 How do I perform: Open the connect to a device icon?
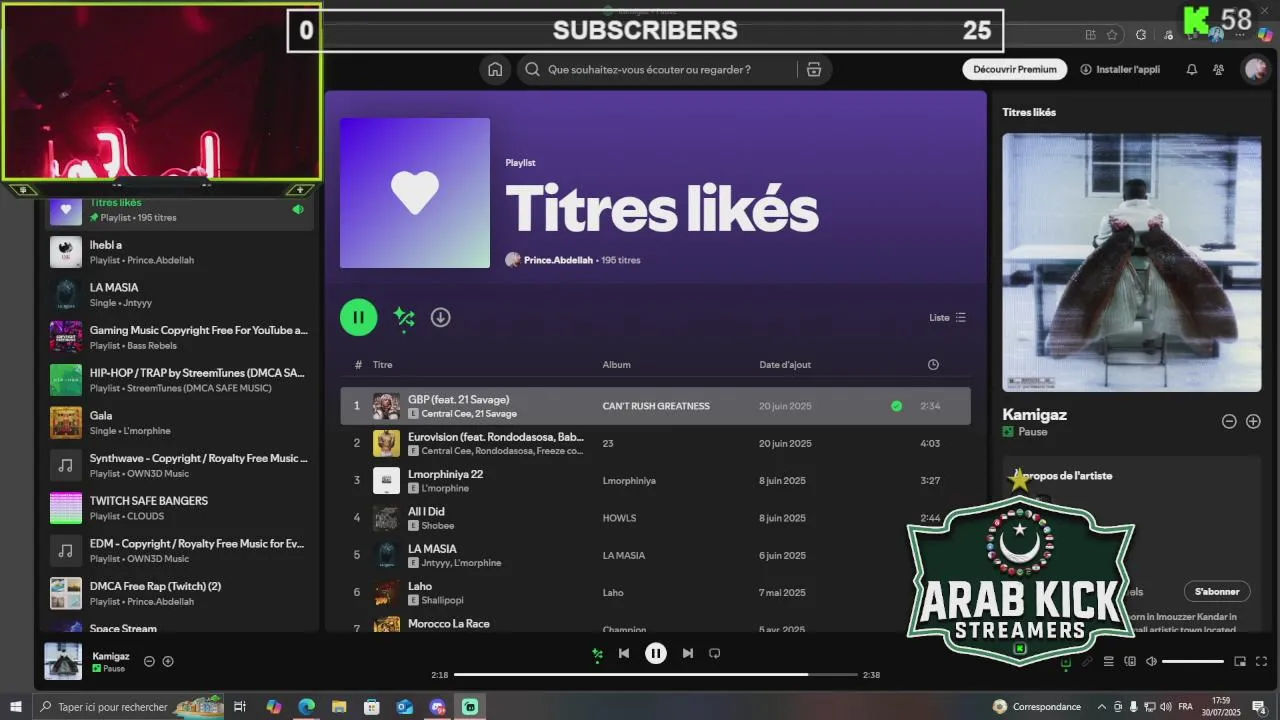click(1130, 661)
